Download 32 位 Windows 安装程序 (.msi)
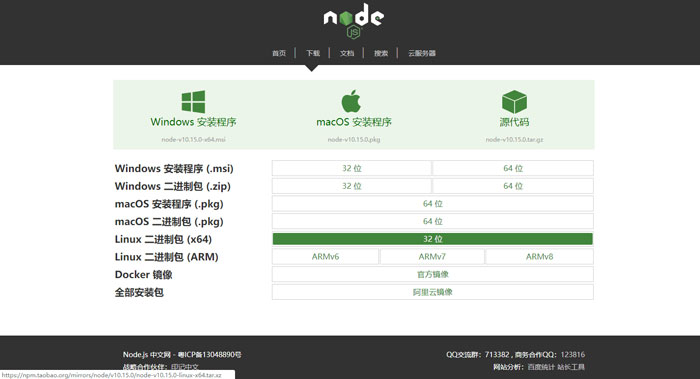Screen dimensions: 700x379 pos(352,168)
